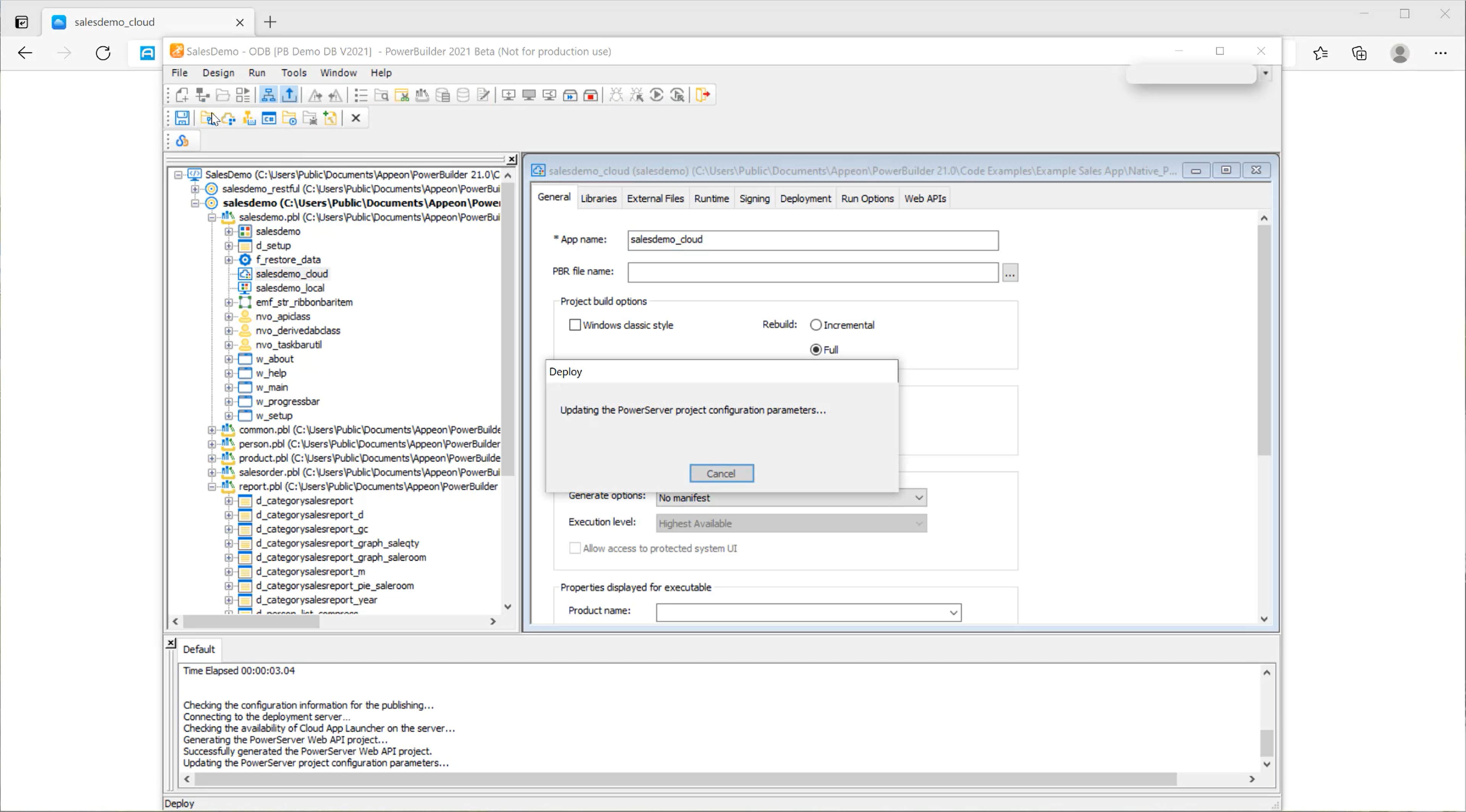
Task: Open the Generate options dropdown
Action: [x=919, y=498]
